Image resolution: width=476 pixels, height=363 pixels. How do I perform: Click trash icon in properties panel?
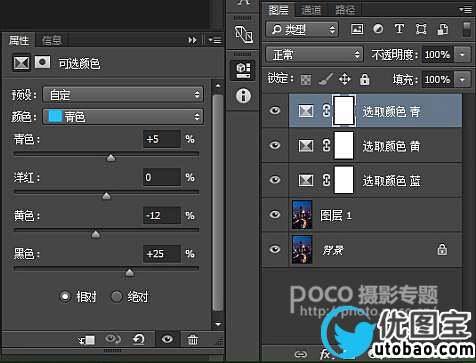click(193, 340)
